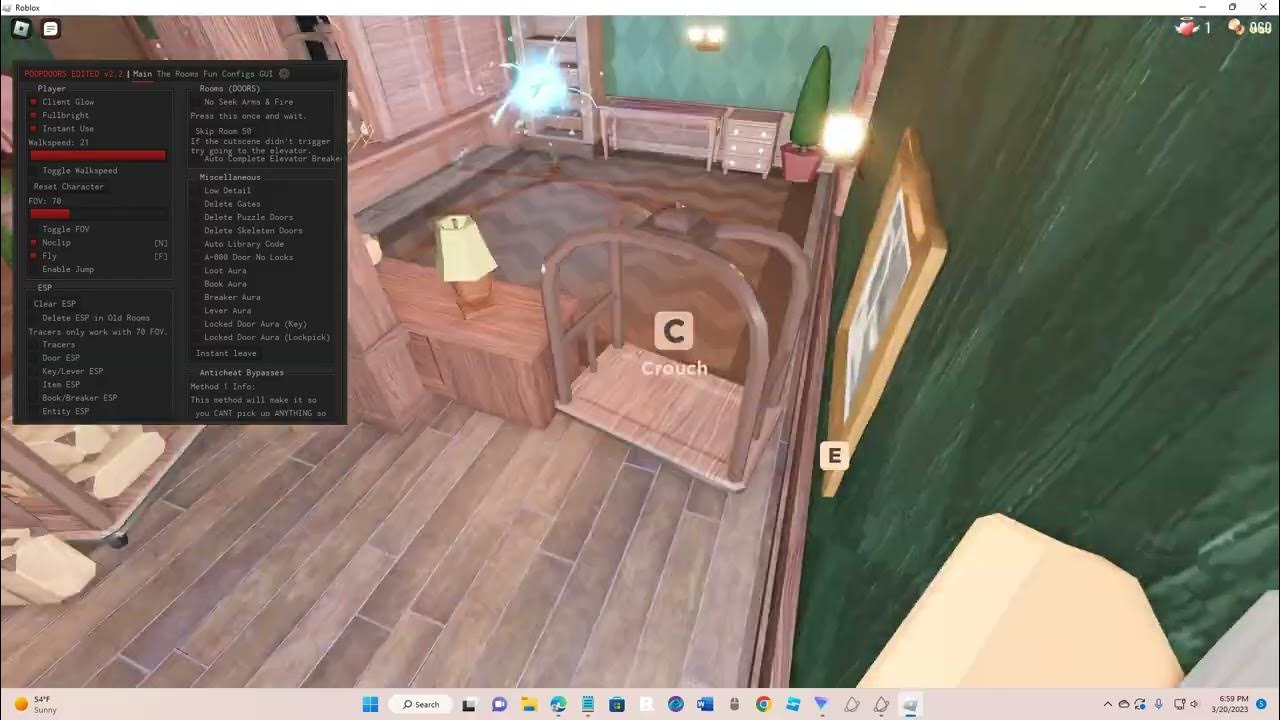The image size is (1280, 720).
Task: Click the GUI settings gear icon
Action: pos(284,74)
